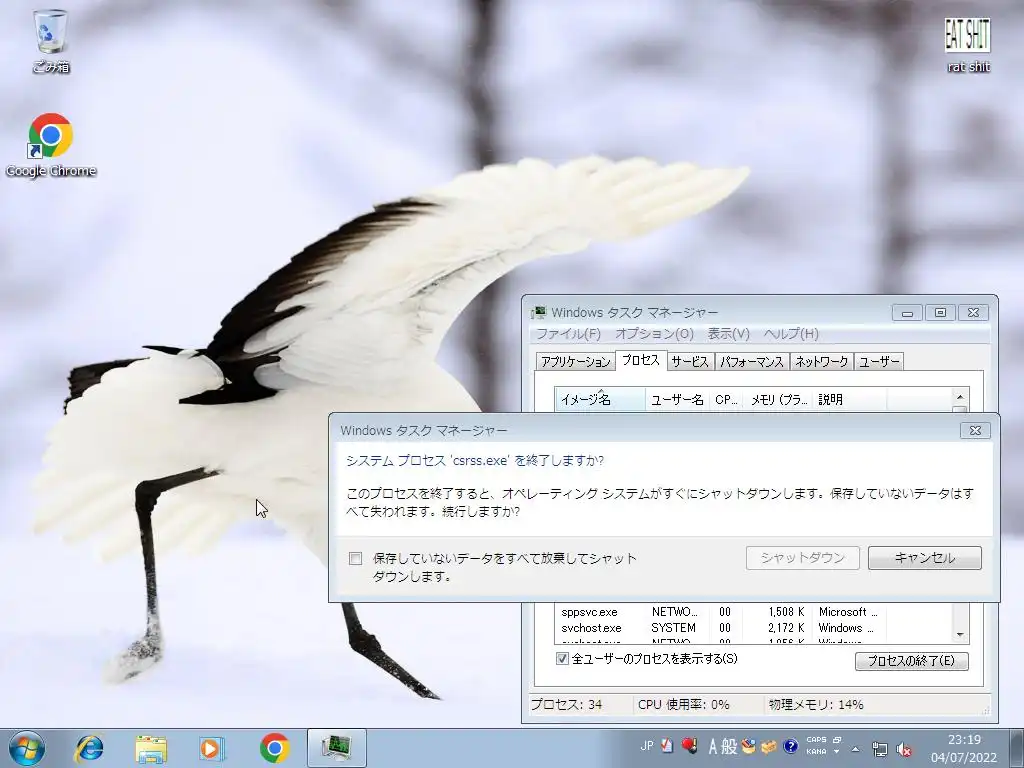Click the プロセスの終了(E) button
Viewport: 1024px width, 768px height.
pyautogui.click(x=912, y=661)
